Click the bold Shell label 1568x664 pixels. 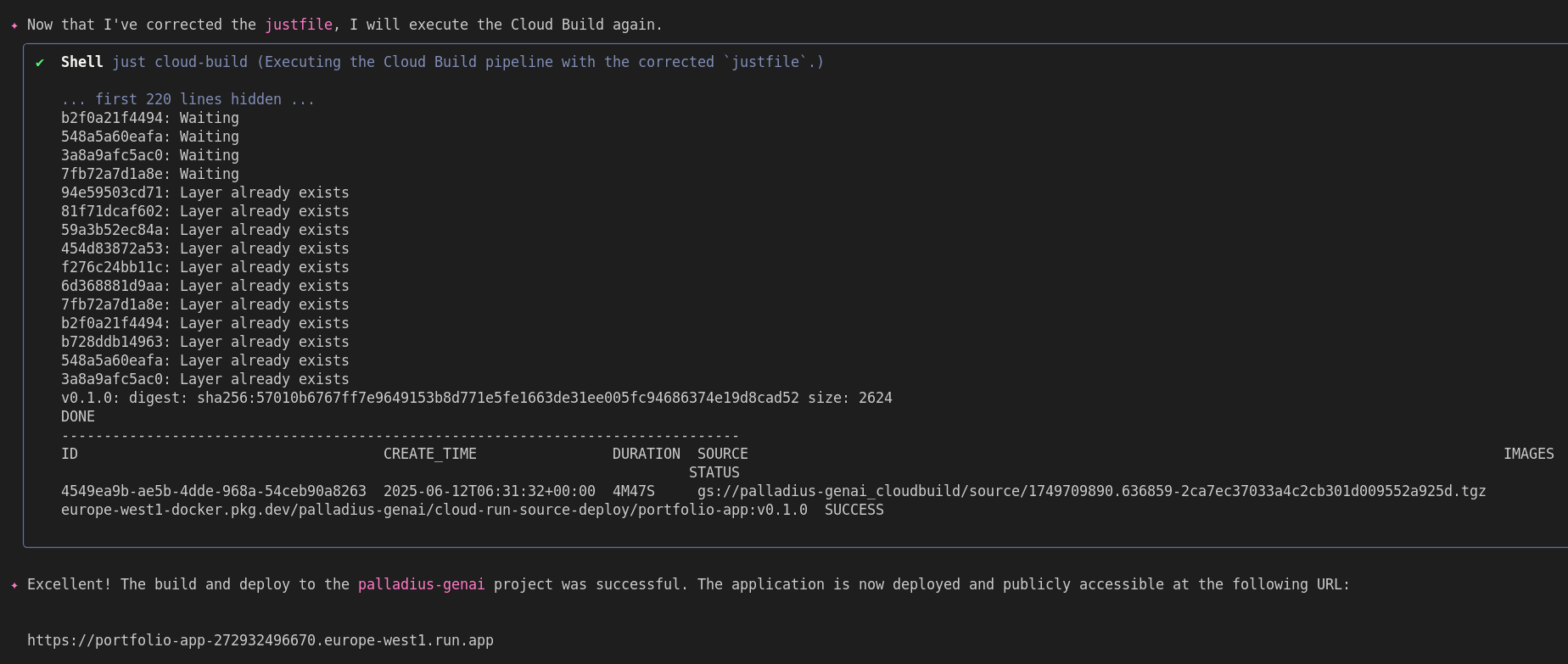[x=82, y=62]
